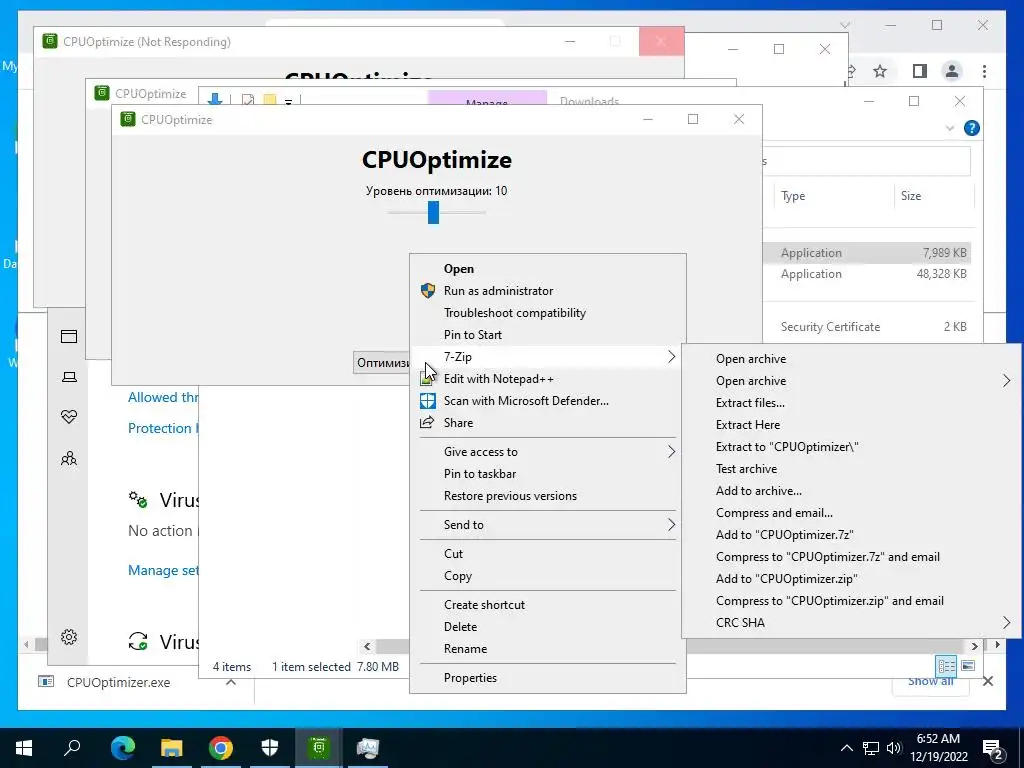The image size is (1024, 768).
Task: Click Explorer horizontal scrollbar left arrow
Action: [367, 647]
